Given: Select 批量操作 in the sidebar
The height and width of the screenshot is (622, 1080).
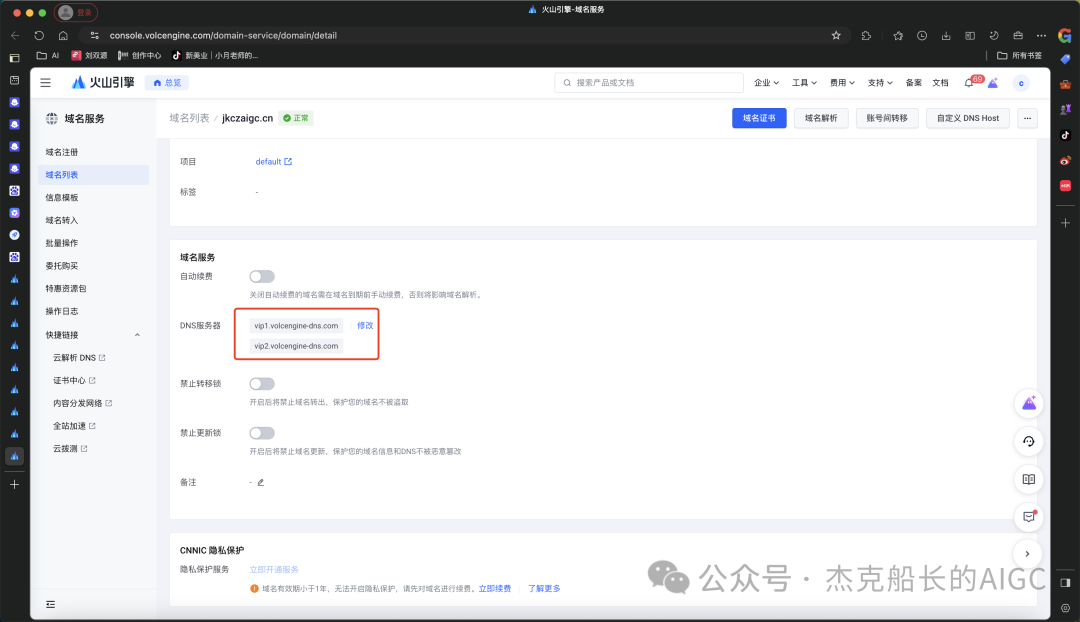Looking at the screenshot, I should [62, 243].
